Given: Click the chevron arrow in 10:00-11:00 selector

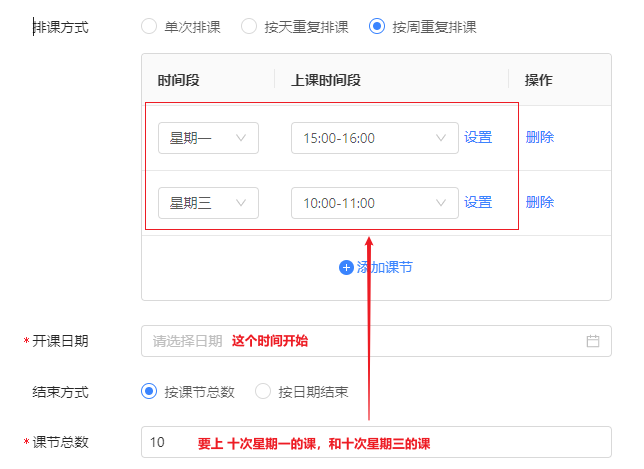Looking at the screenshot, I should click(x=441, y=203).
